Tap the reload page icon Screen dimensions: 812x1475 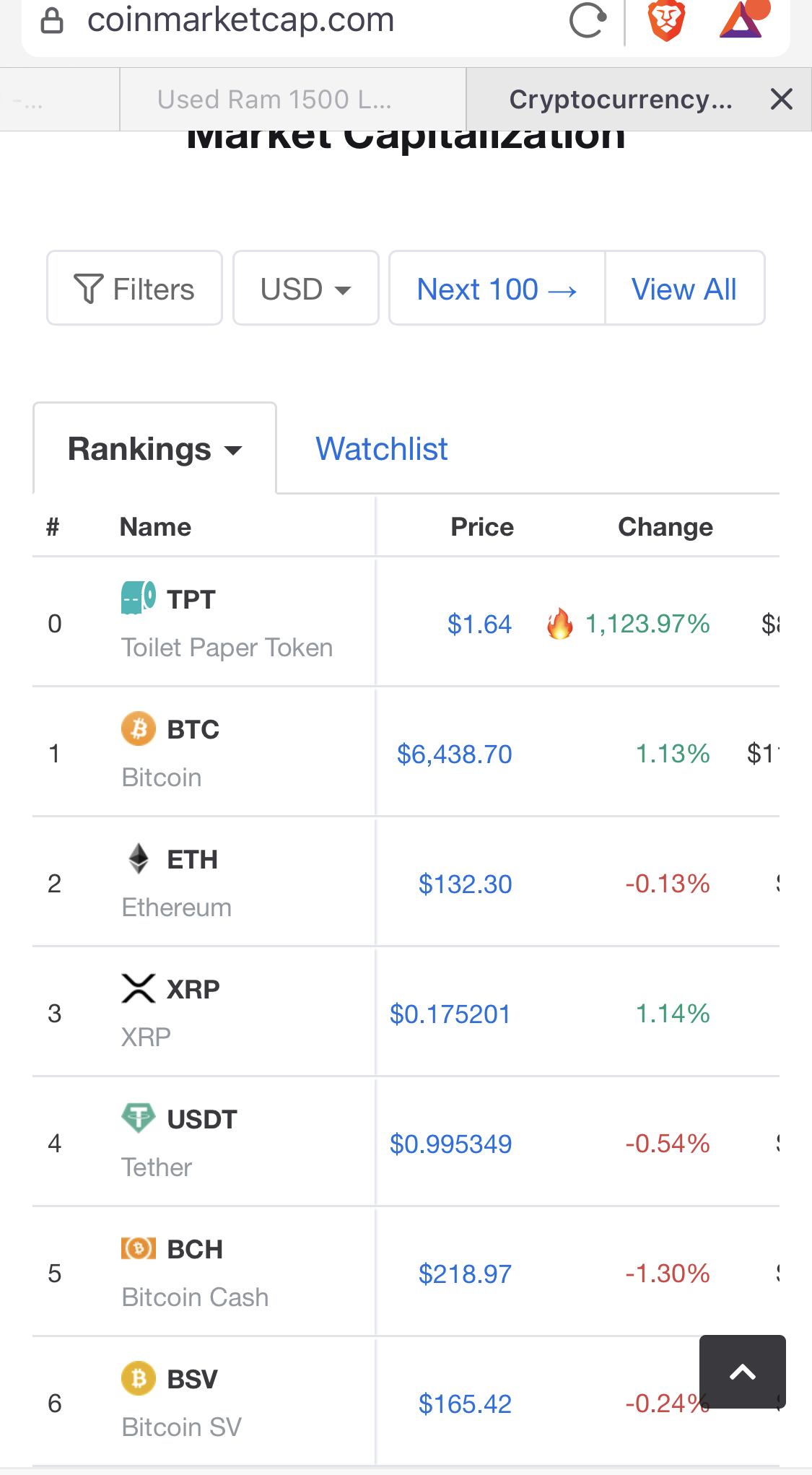coord(588,20)
